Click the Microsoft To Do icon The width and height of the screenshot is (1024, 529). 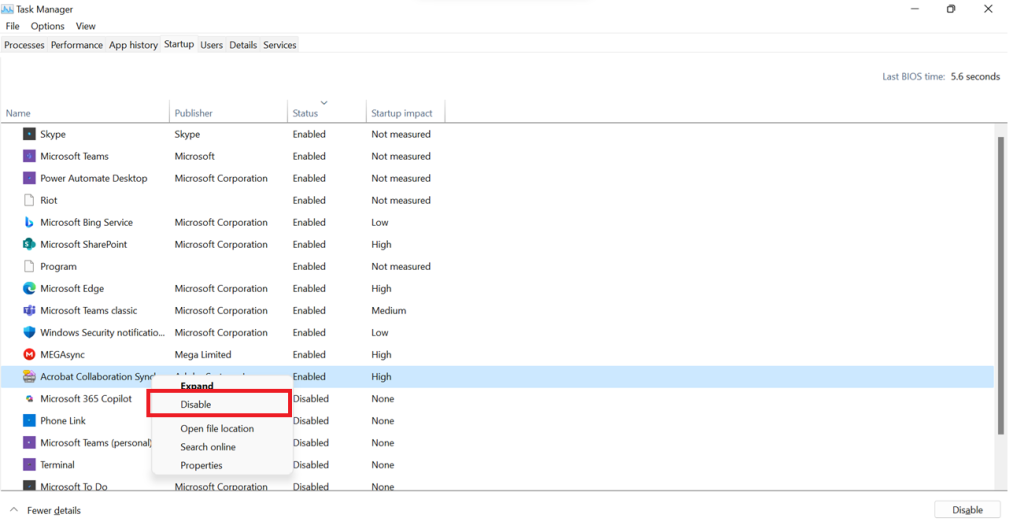tap(29, 486)
